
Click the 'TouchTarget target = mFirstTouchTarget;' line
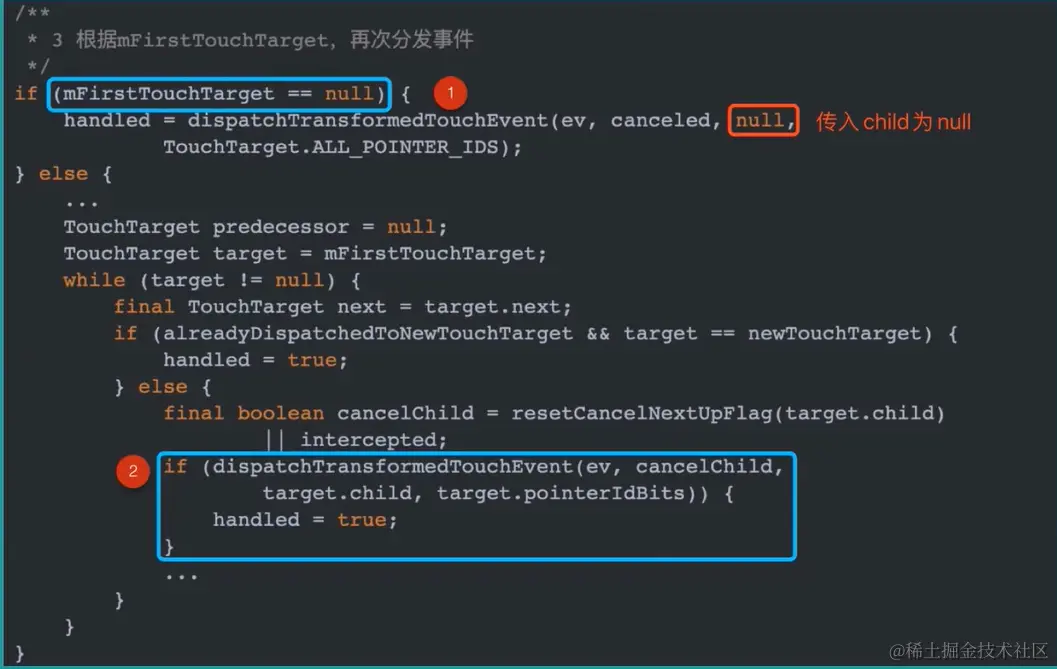[x=305, y=254]
